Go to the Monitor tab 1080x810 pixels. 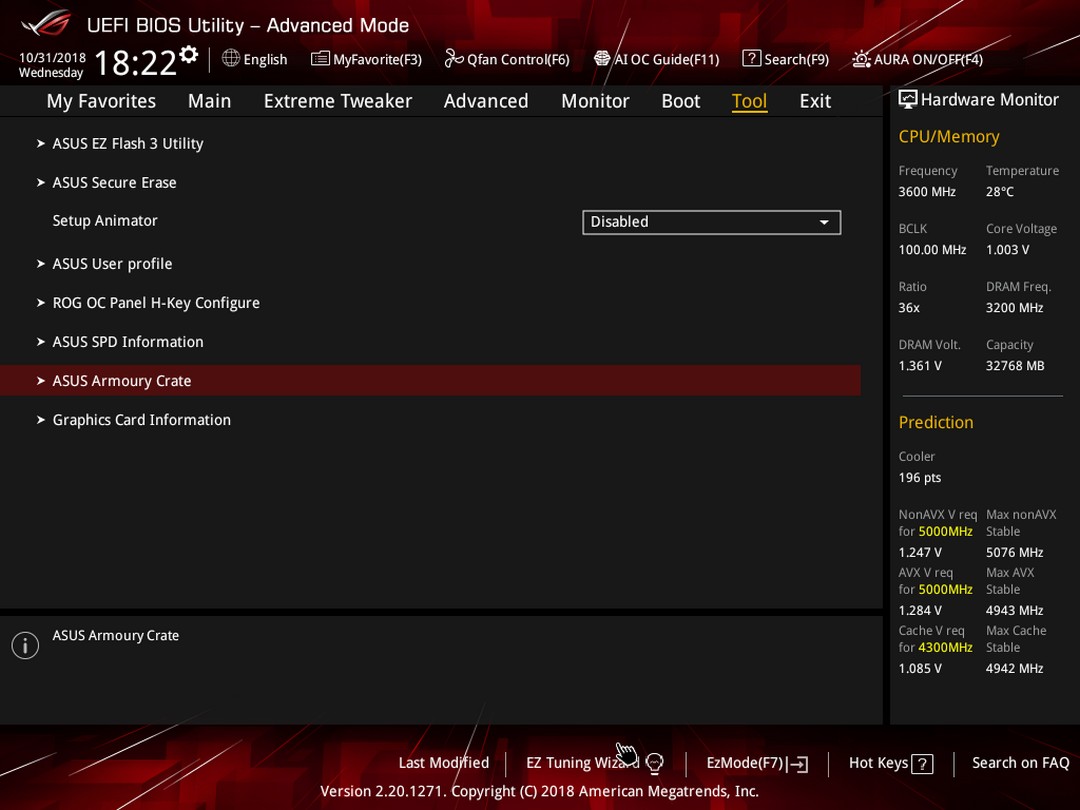coord(595,101)
